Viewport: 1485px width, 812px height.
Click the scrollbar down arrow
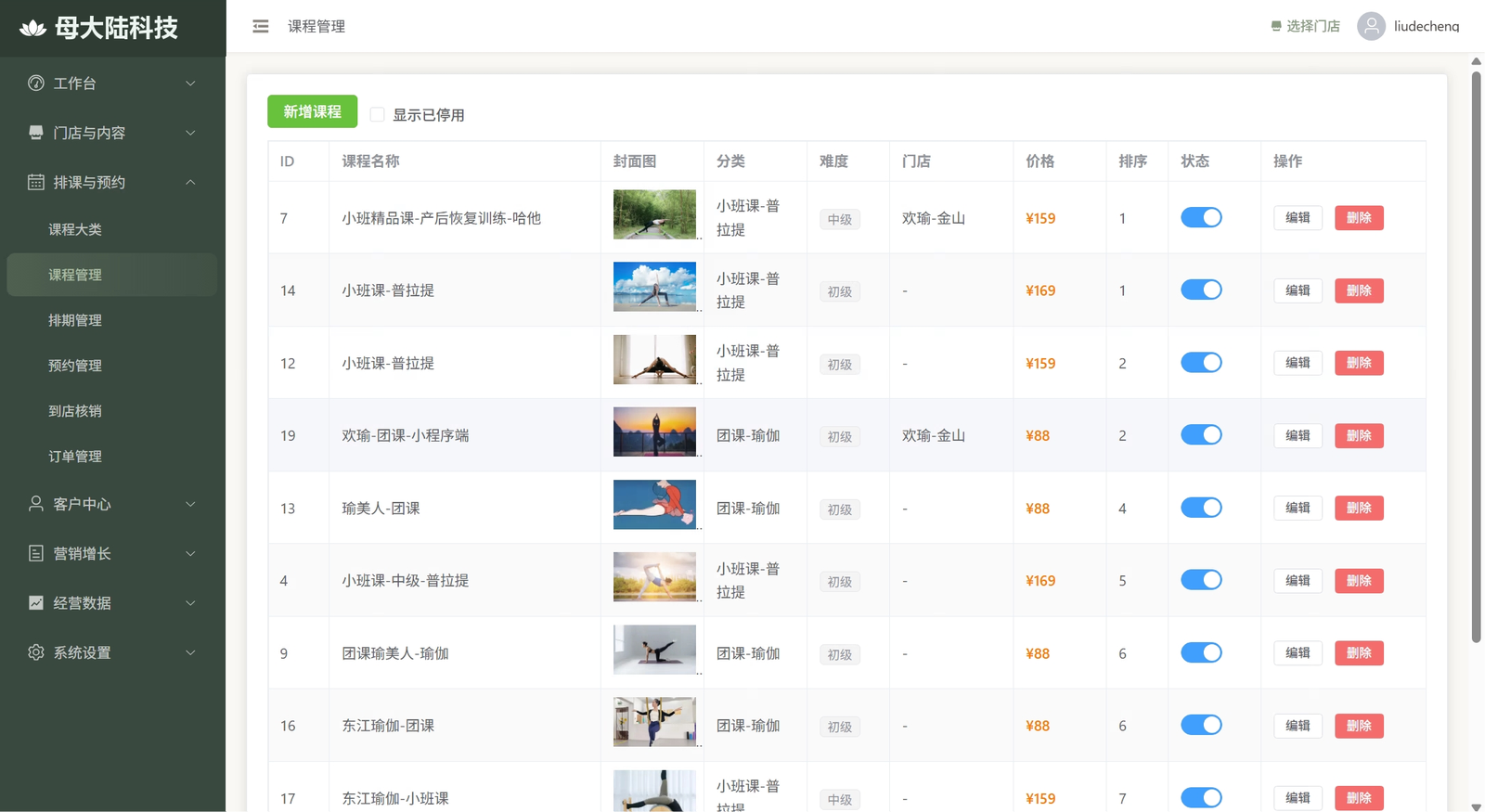point(1477,806)
